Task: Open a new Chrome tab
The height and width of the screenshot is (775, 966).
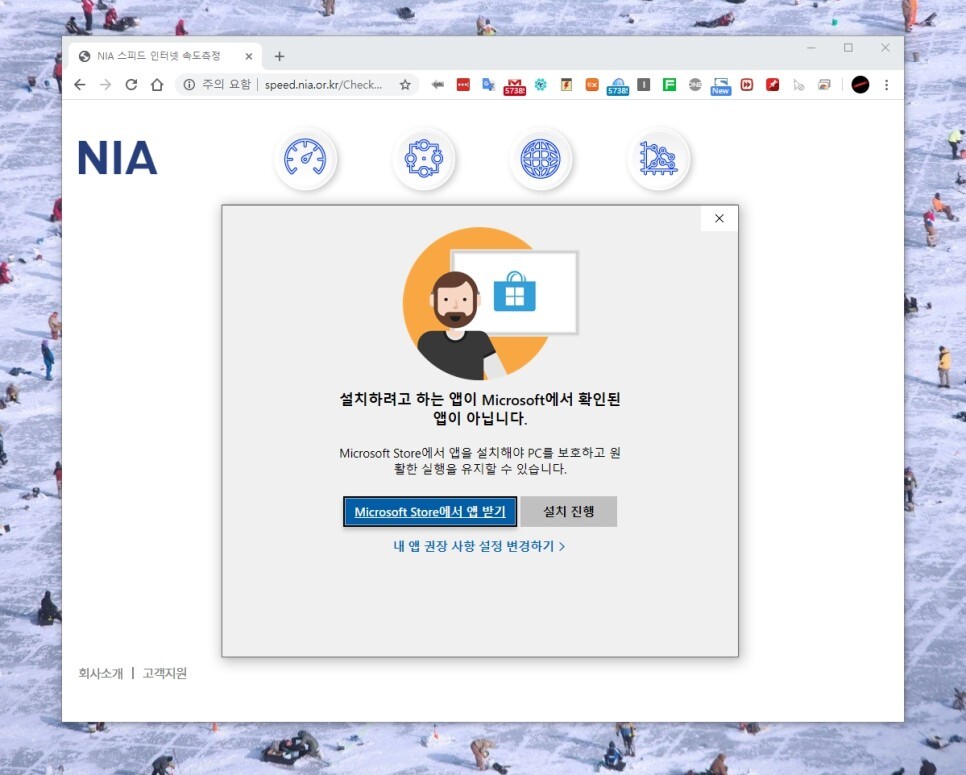Action: click(x=279, y=56)
